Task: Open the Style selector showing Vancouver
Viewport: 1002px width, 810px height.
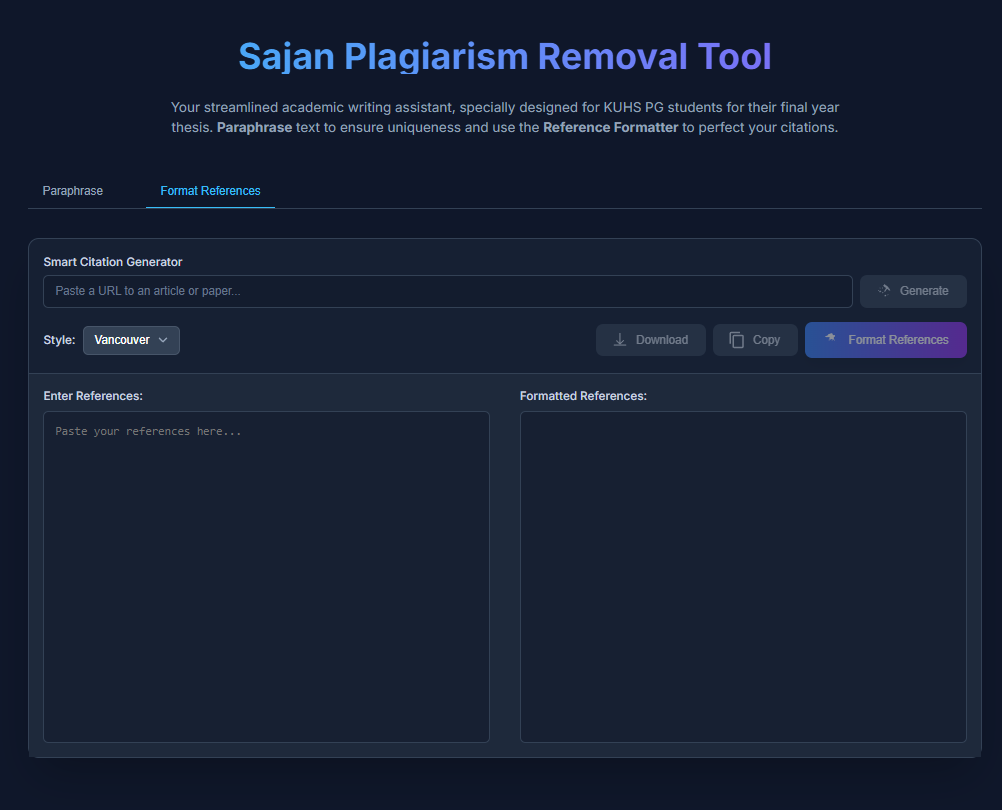Action: (123, 340)
